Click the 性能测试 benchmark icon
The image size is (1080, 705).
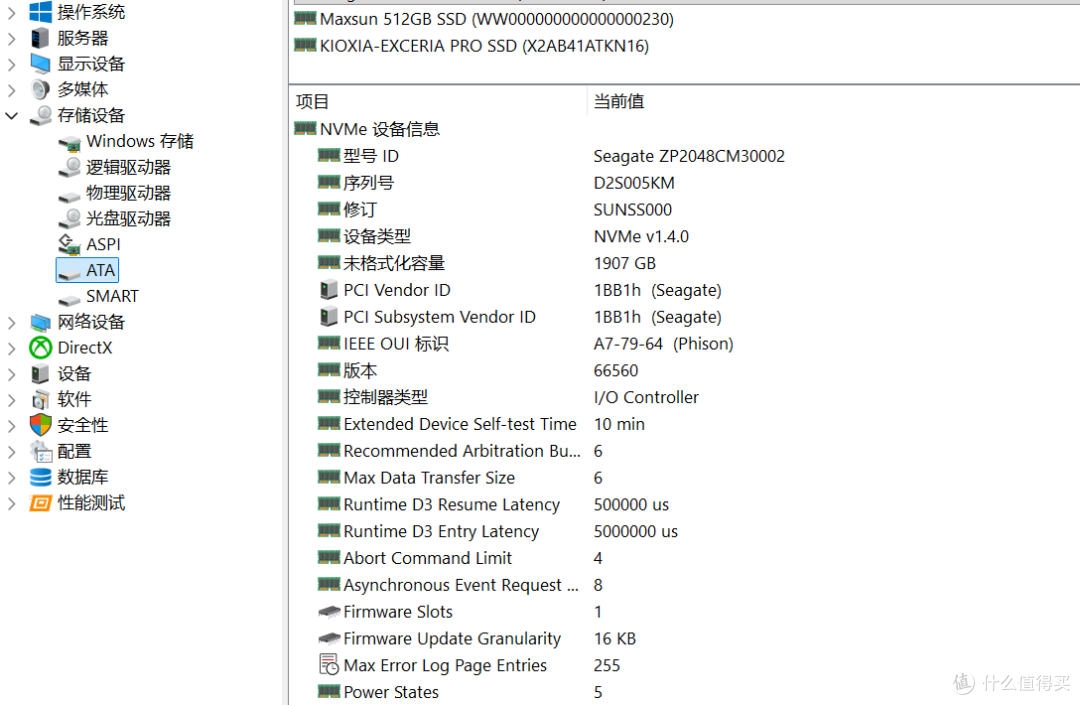pos(41,503)
